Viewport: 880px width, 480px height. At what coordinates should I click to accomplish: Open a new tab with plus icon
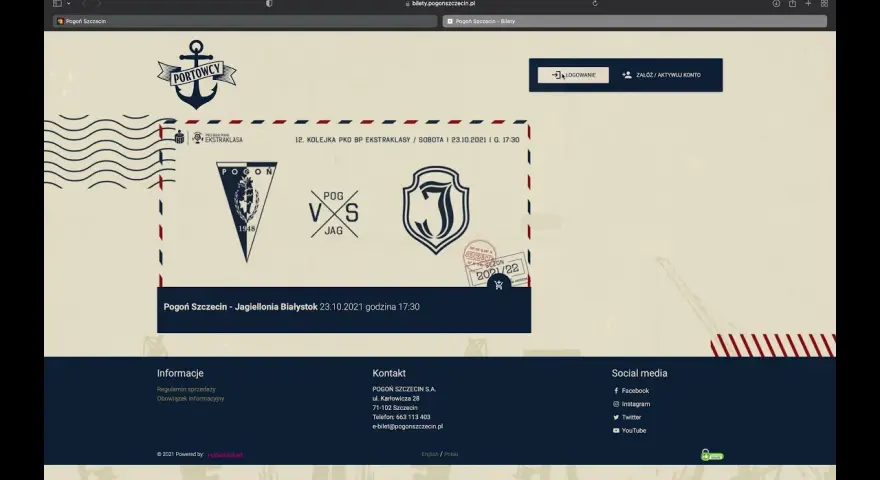point(808,3)
